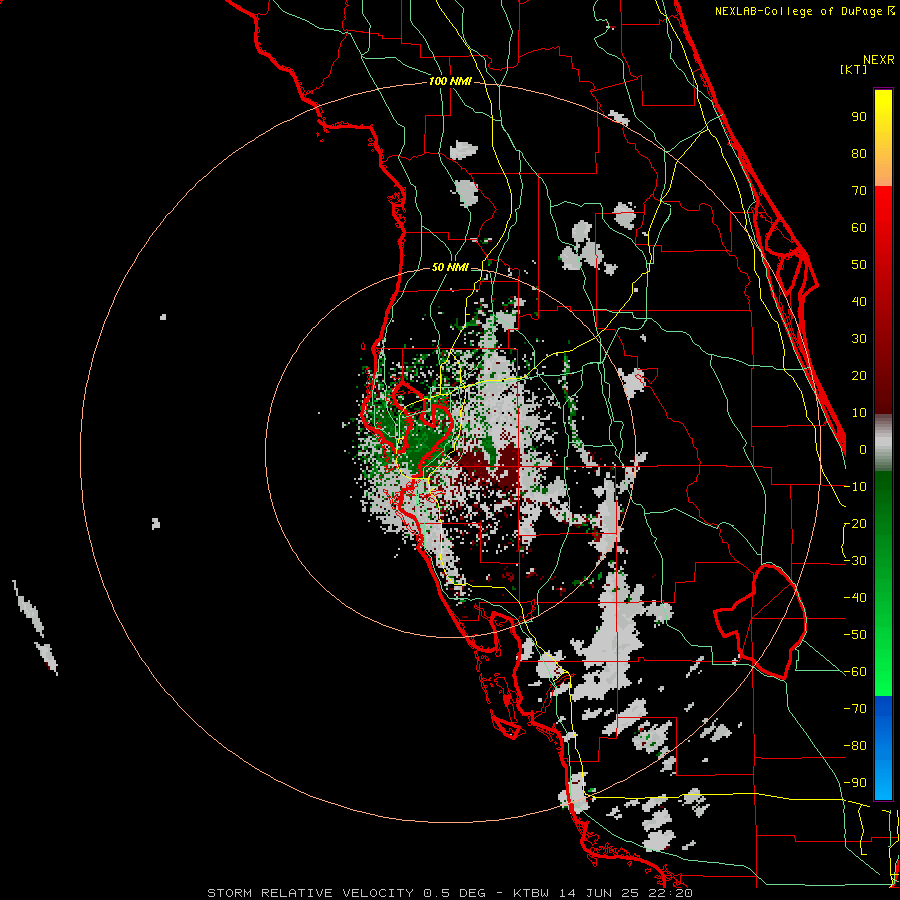Click the KT units label above color scale
Image resolution: width=900 pixels, height=900 pixels.
pyautogui.click(x=854, y=69)
